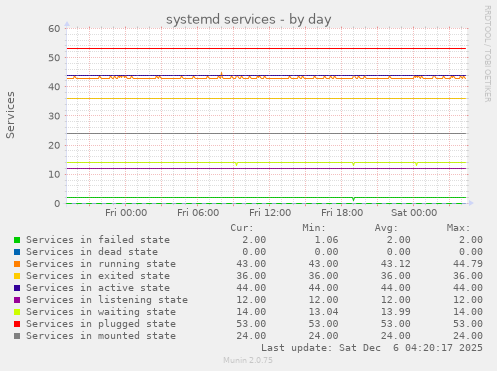Click the waiting state average value 13.99
The width and height of the screenshot is (497, 371).
[x=395, y=312]
